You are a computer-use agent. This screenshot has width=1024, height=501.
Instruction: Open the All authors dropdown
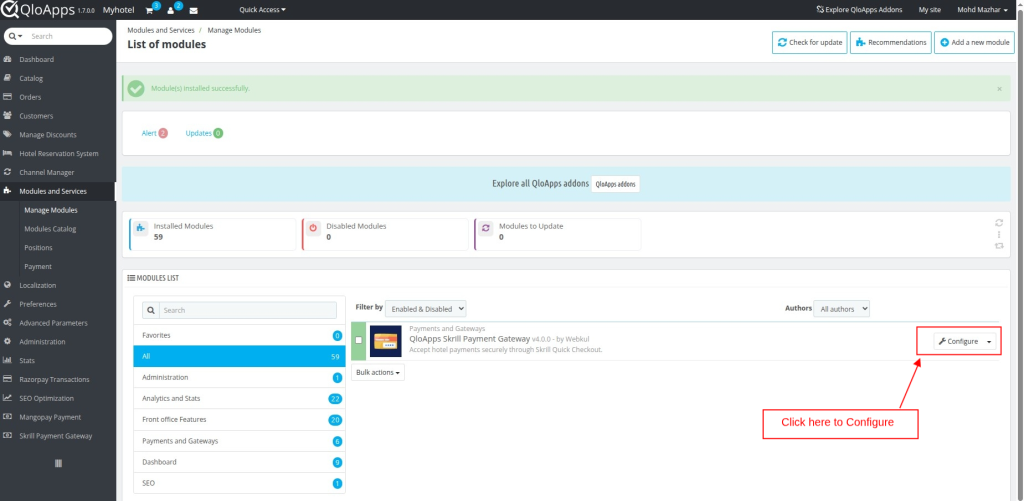coord(841,309)
